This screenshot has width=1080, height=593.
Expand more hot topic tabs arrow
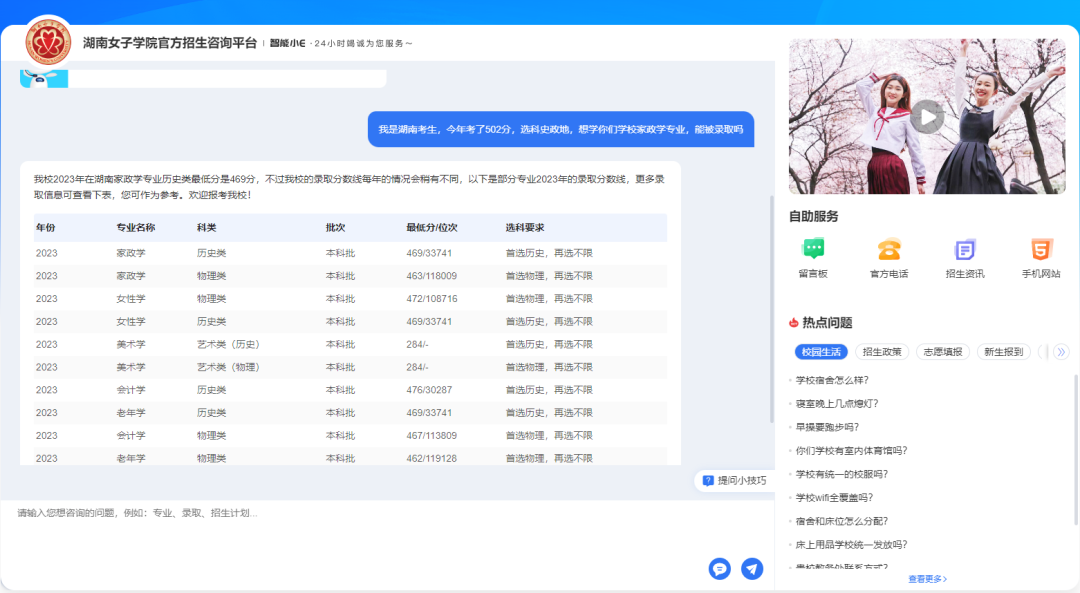coord(1061,352)
